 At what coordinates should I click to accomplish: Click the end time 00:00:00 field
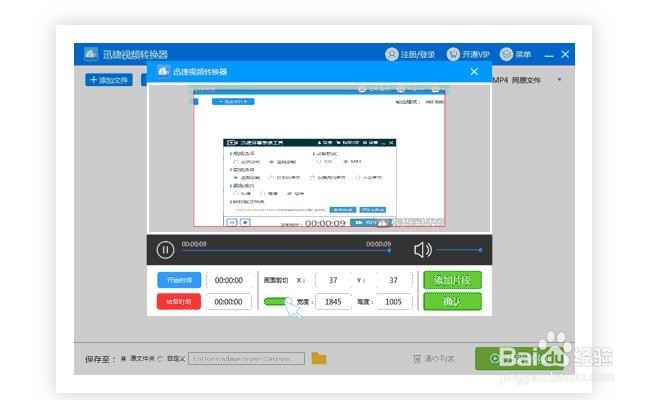point(229,302)
